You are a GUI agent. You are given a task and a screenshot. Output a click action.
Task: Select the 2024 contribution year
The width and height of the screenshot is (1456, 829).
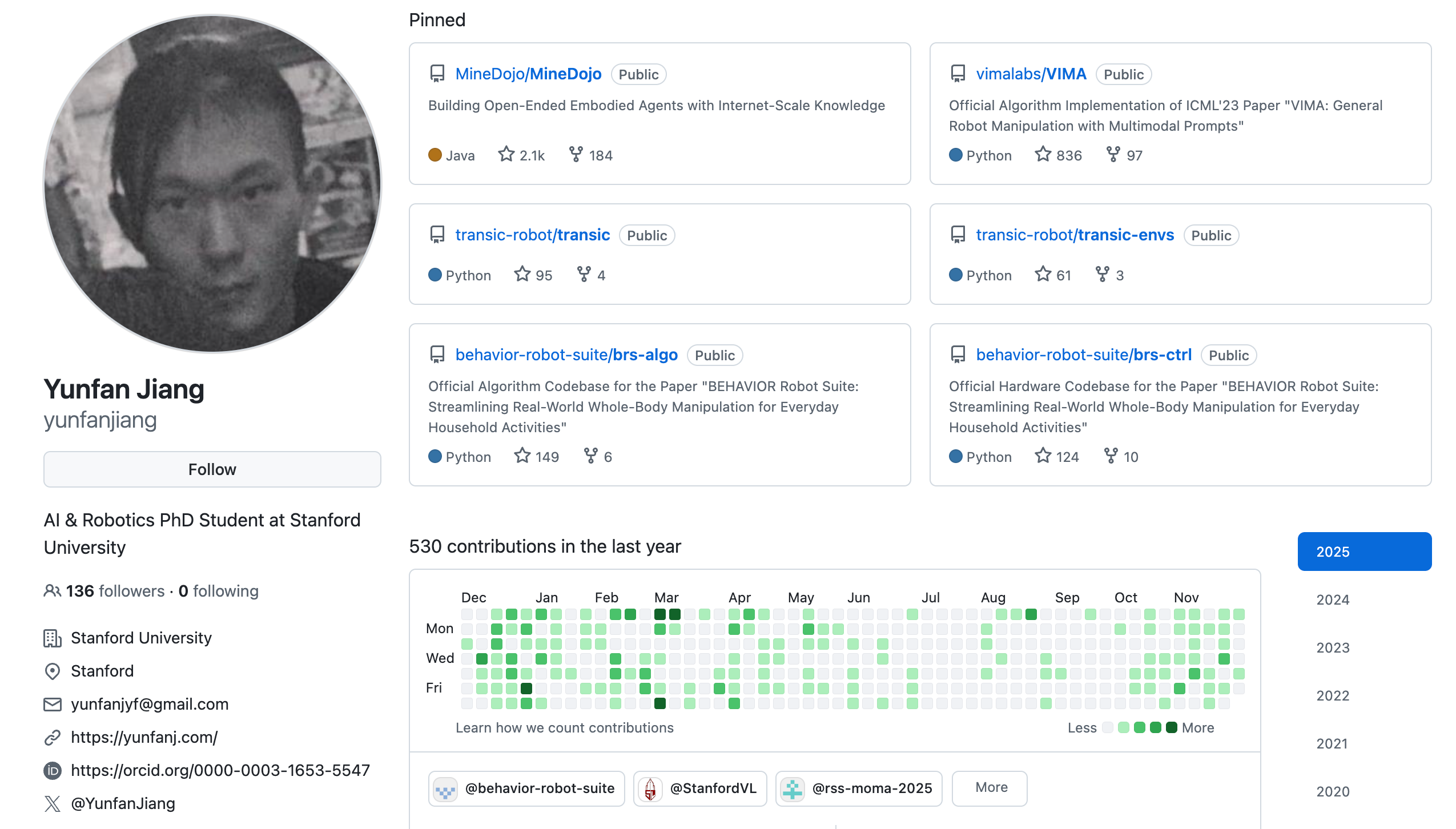(1333, 599)
